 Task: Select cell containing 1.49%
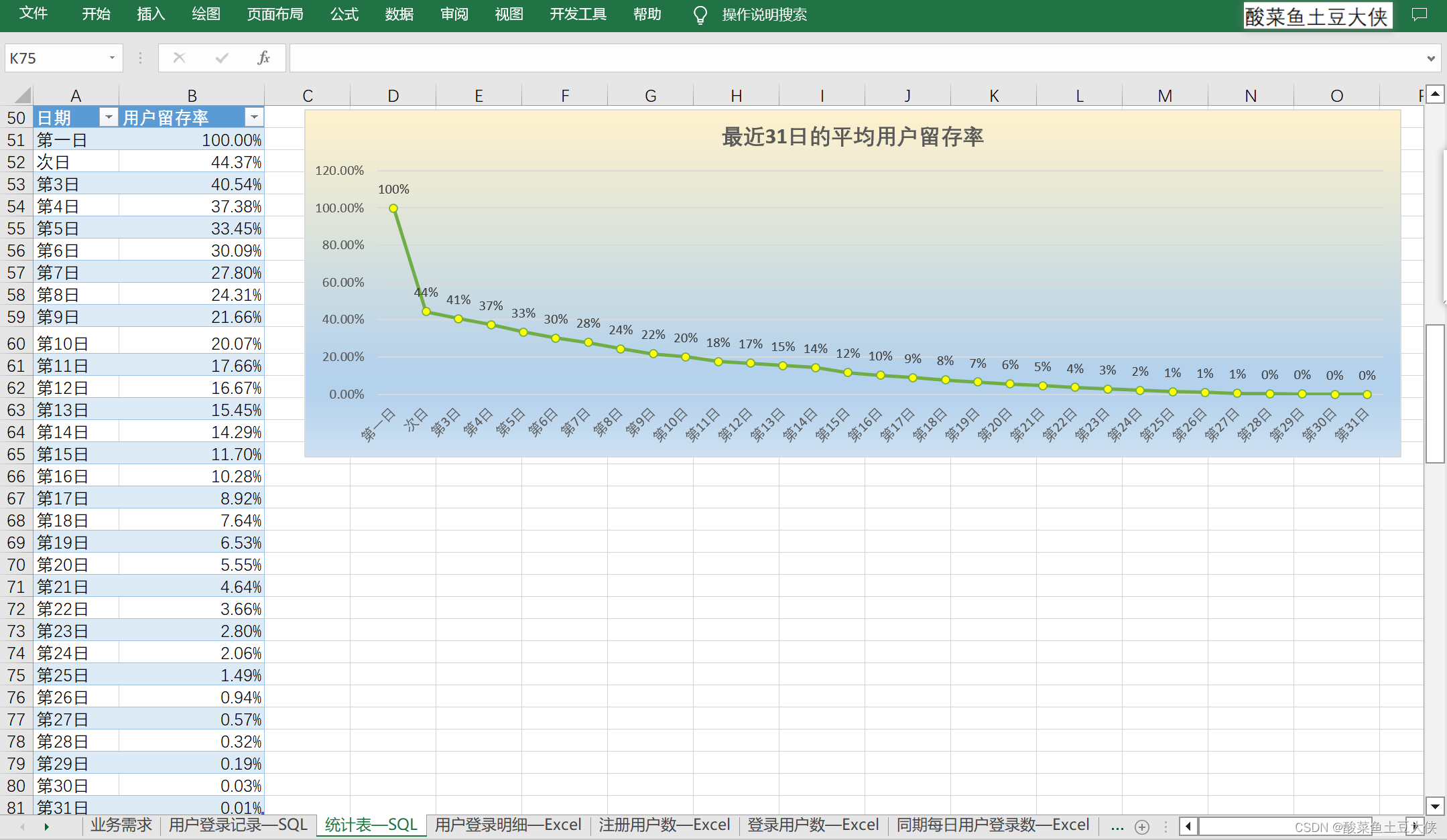(192, 675)
